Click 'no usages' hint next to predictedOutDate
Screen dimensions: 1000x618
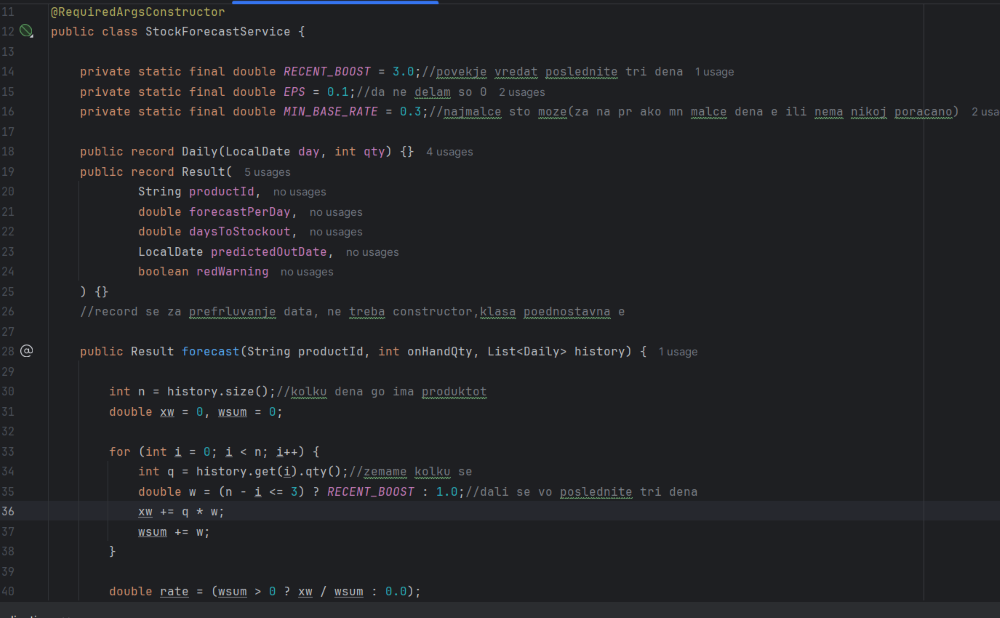[x=372, y=252]
